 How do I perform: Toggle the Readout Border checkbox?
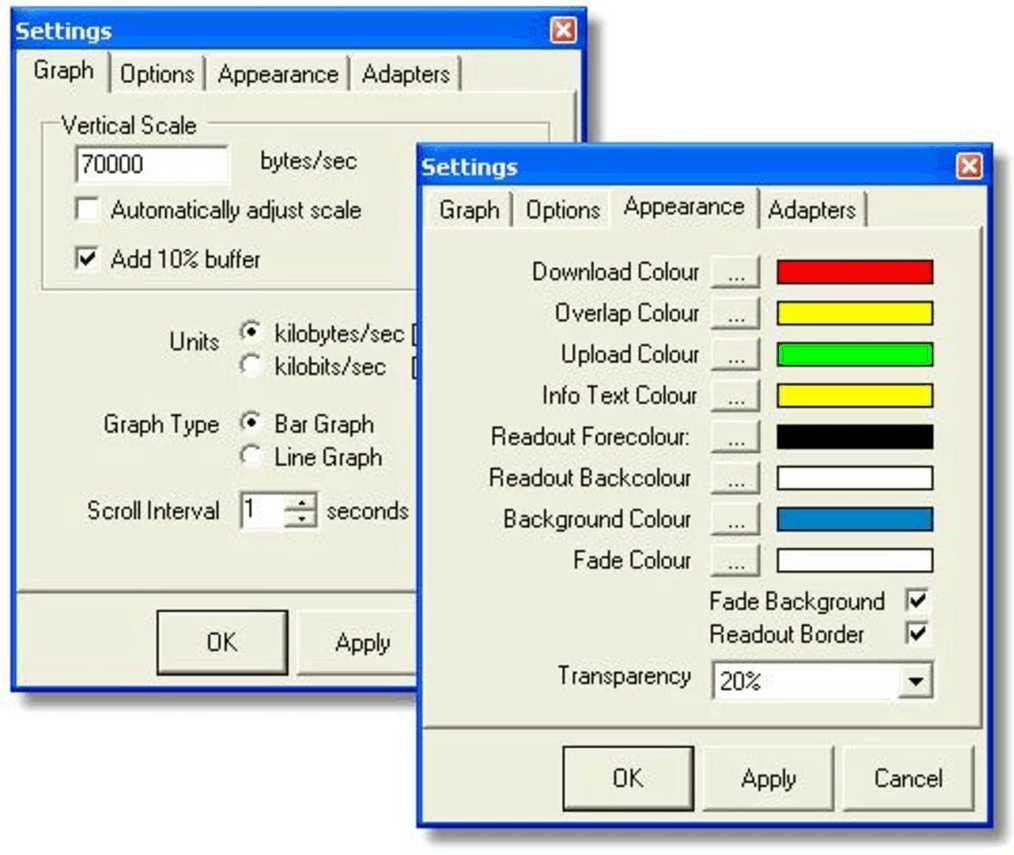917,633
